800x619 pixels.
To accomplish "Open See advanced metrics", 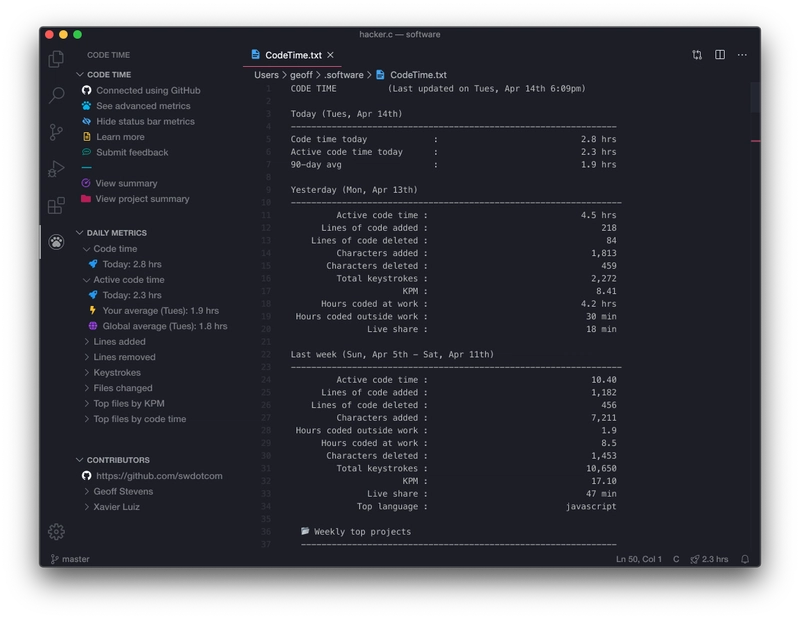I will [143, 106].
